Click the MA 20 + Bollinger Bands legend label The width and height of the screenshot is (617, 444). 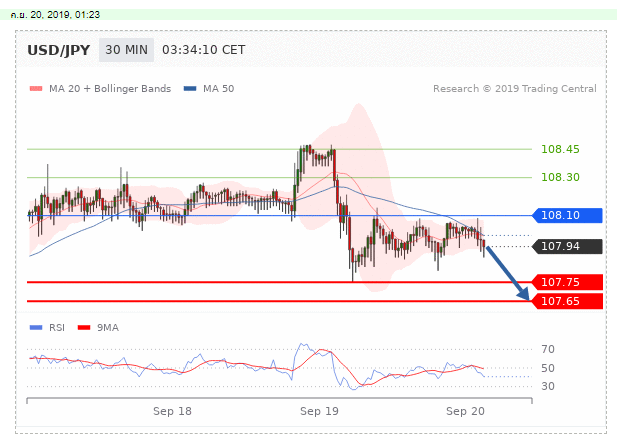pyautogui.click(x=110, y=89)
